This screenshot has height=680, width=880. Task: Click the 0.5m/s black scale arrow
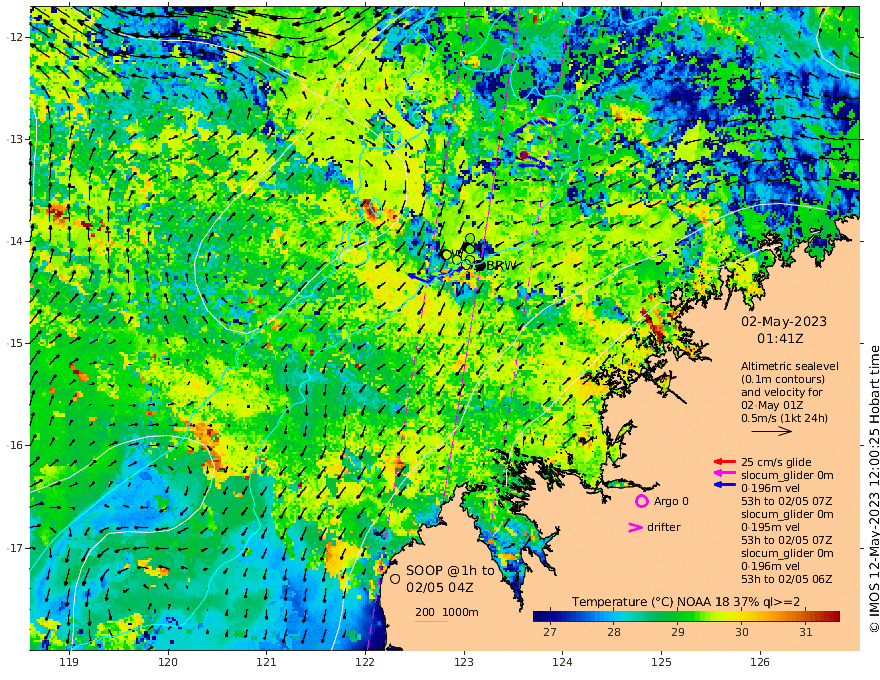pos(772,431)
